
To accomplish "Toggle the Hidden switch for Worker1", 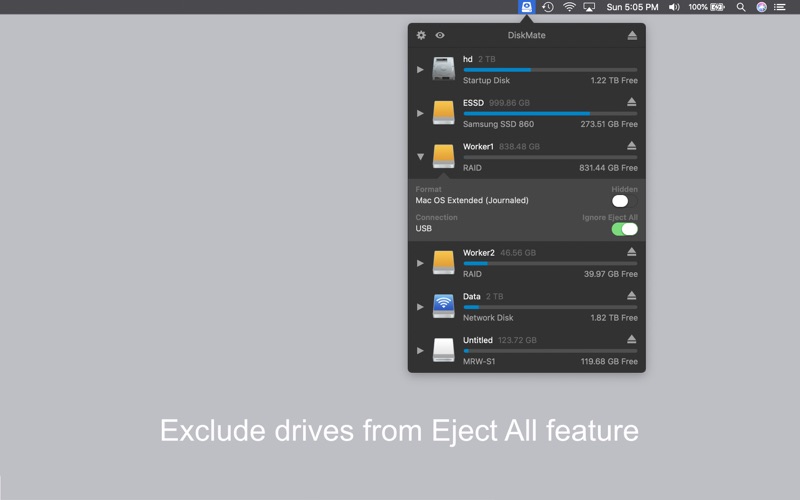I will (x=624, y=201).
